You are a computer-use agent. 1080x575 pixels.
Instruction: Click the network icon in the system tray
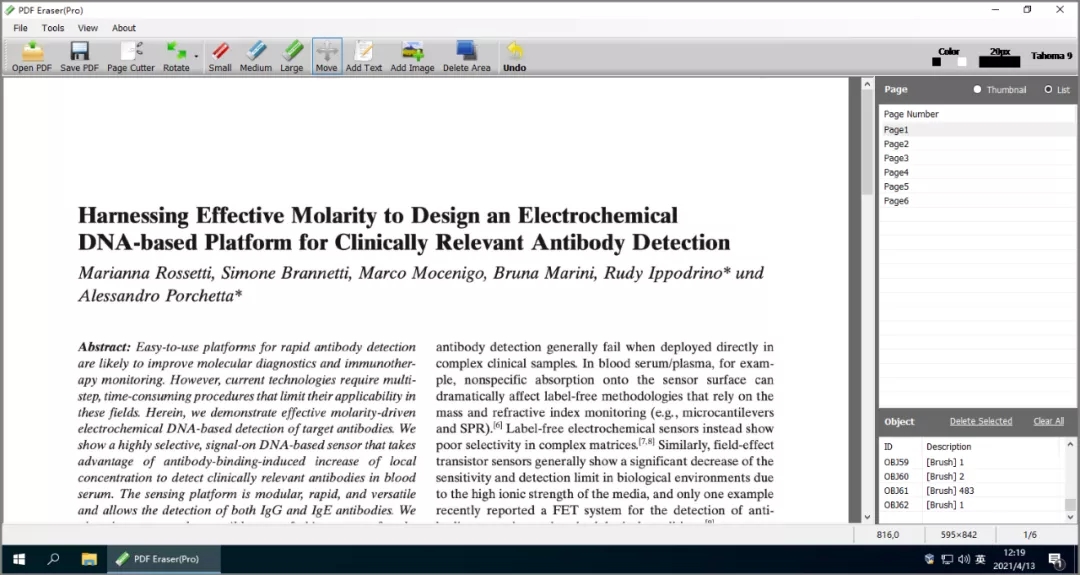(x=947, y=559)
